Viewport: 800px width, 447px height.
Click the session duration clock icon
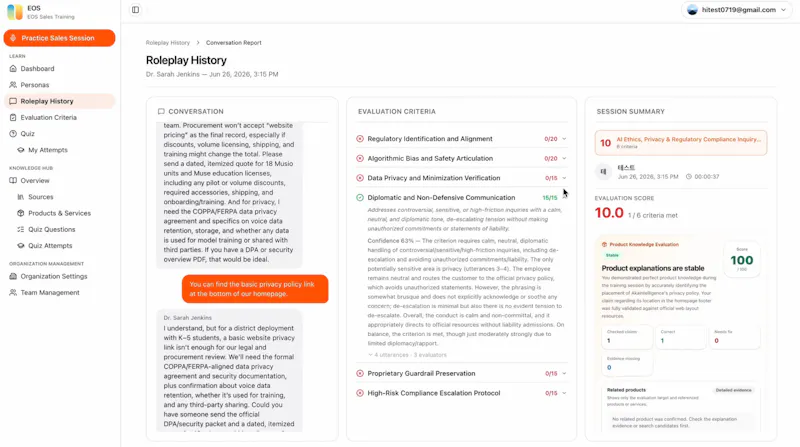tap(689, 177)
